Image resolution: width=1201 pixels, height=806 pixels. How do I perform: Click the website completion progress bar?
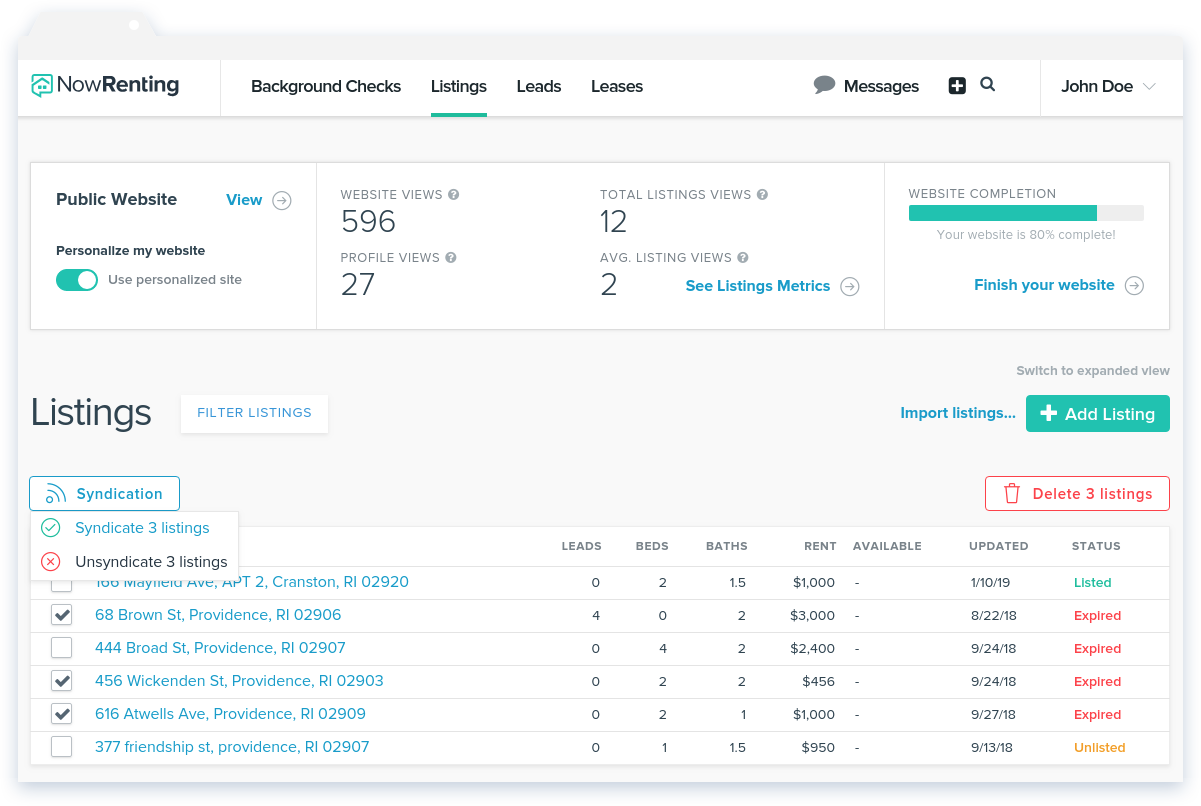(1026, 213)
